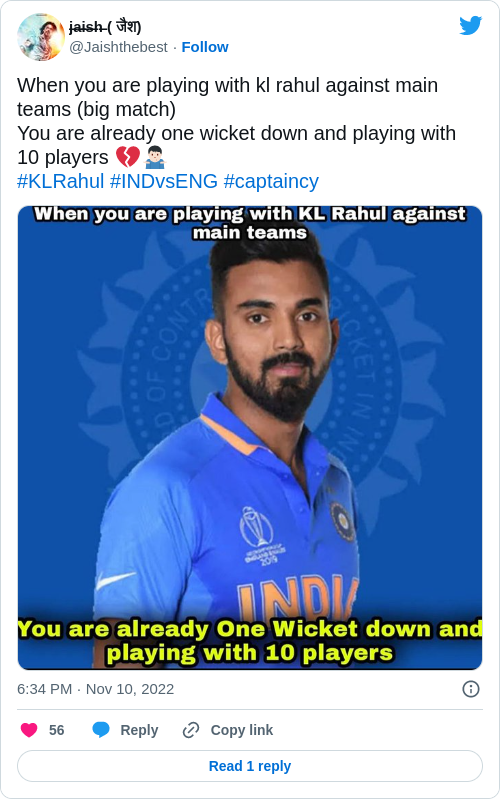Click Read 1 reply button

point(250,766)
